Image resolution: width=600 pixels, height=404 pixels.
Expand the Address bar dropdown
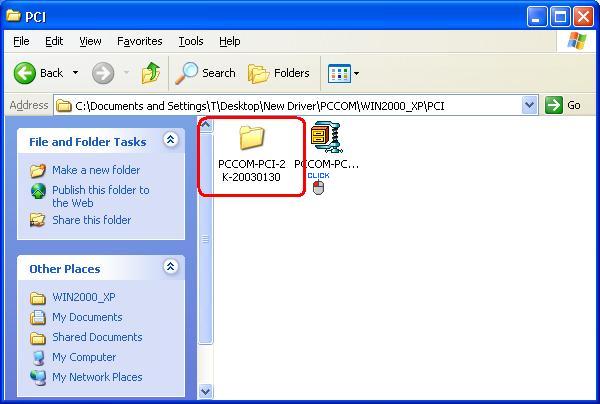(530, 105)
